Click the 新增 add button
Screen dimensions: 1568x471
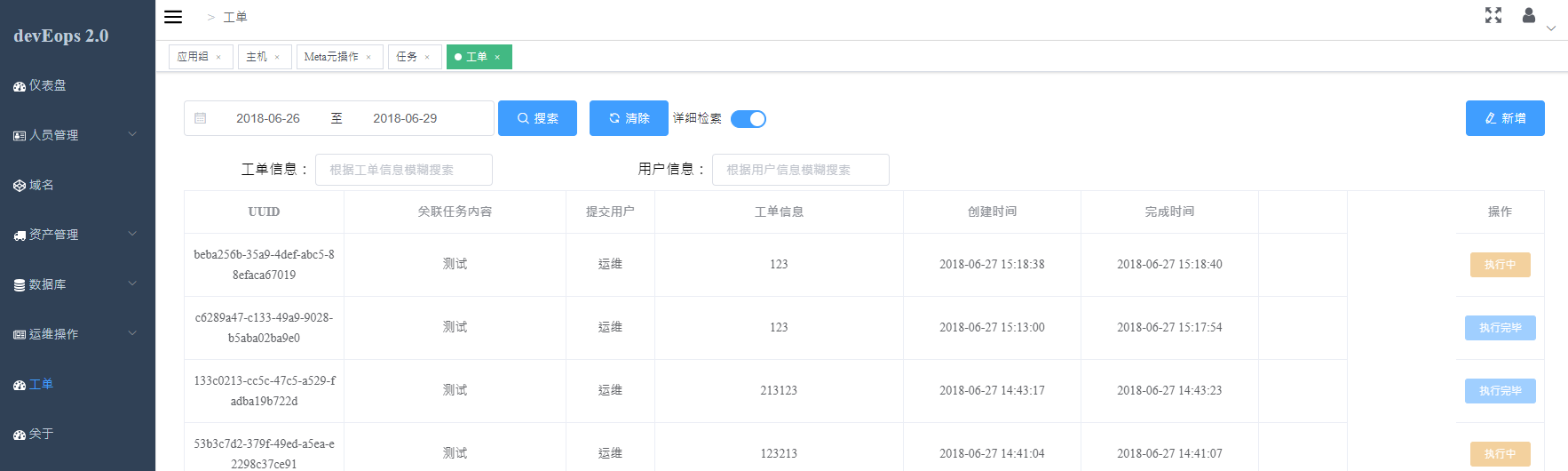(x=1505, y=118)
